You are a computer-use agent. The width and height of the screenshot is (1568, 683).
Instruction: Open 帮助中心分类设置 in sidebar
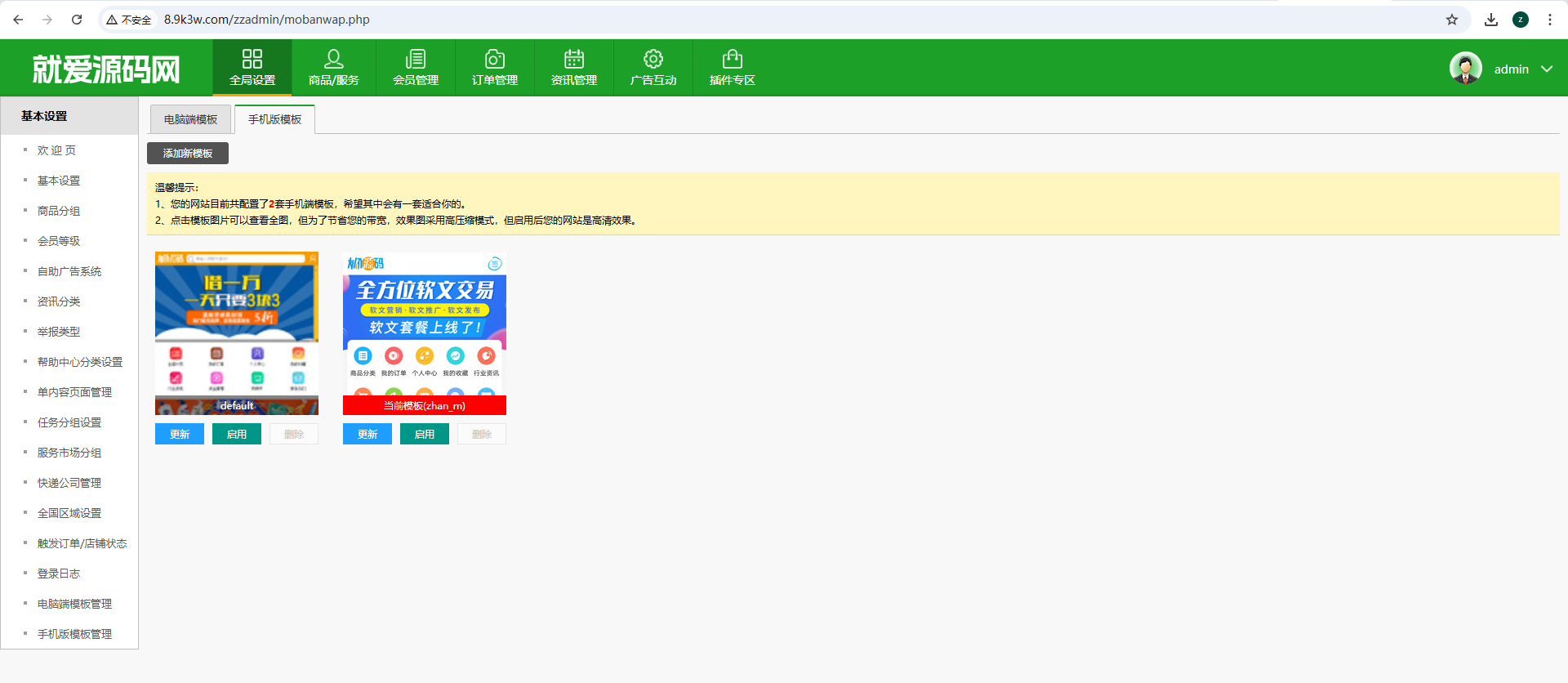(80, 362)
